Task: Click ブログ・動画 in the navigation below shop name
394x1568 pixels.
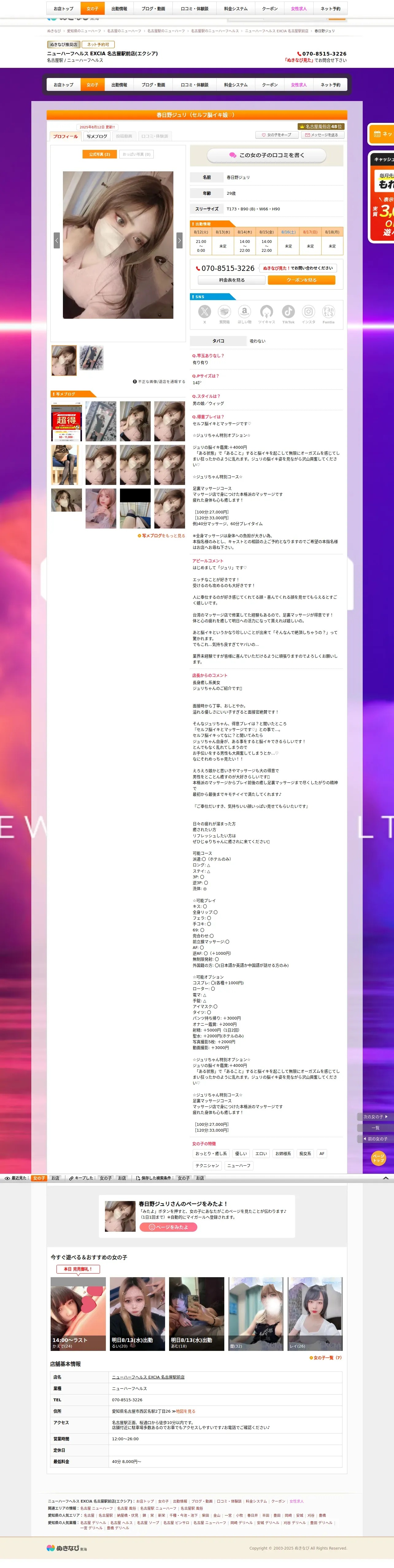Action: click(x=153, y=85)
